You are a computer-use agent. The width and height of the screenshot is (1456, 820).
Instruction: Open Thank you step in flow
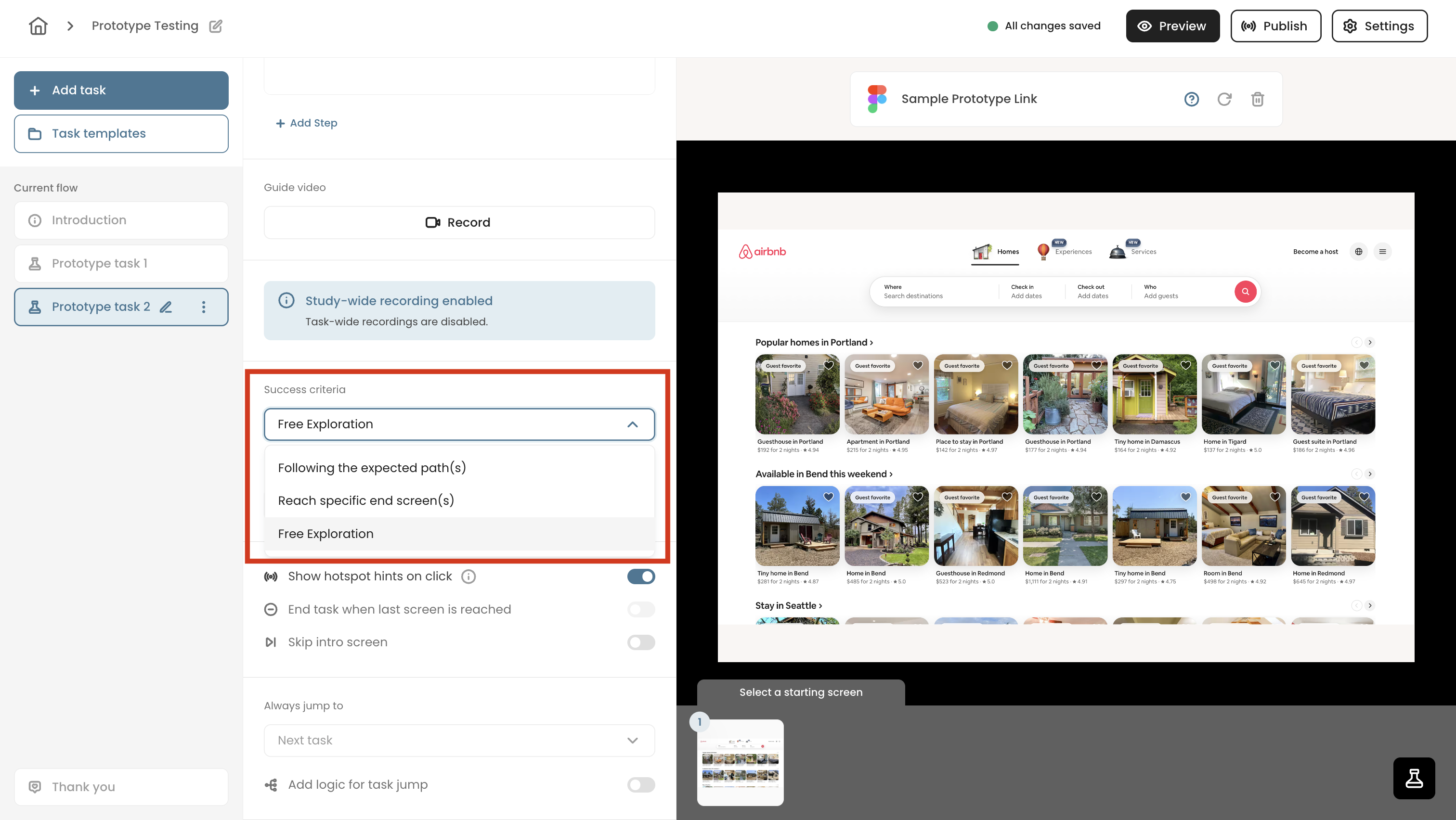[121, 787]
